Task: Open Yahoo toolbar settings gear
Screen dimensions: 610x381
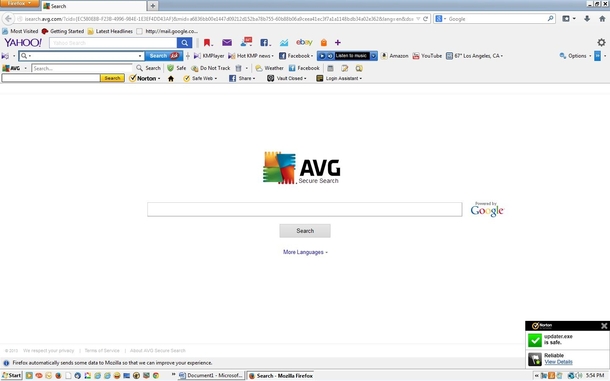Action: point(601,42)
